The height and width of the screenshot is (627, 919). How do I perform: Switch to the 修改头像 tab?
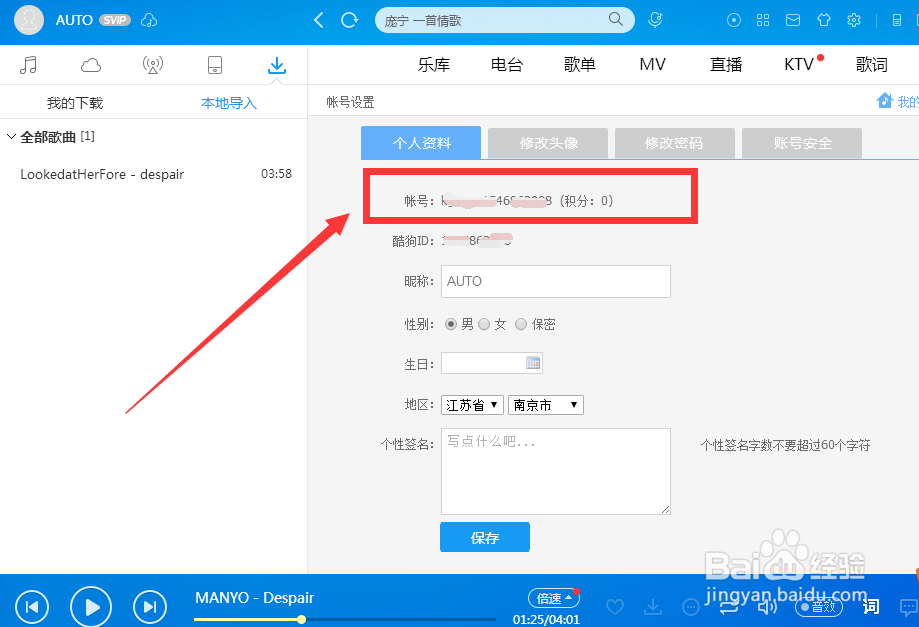(548, 143)
